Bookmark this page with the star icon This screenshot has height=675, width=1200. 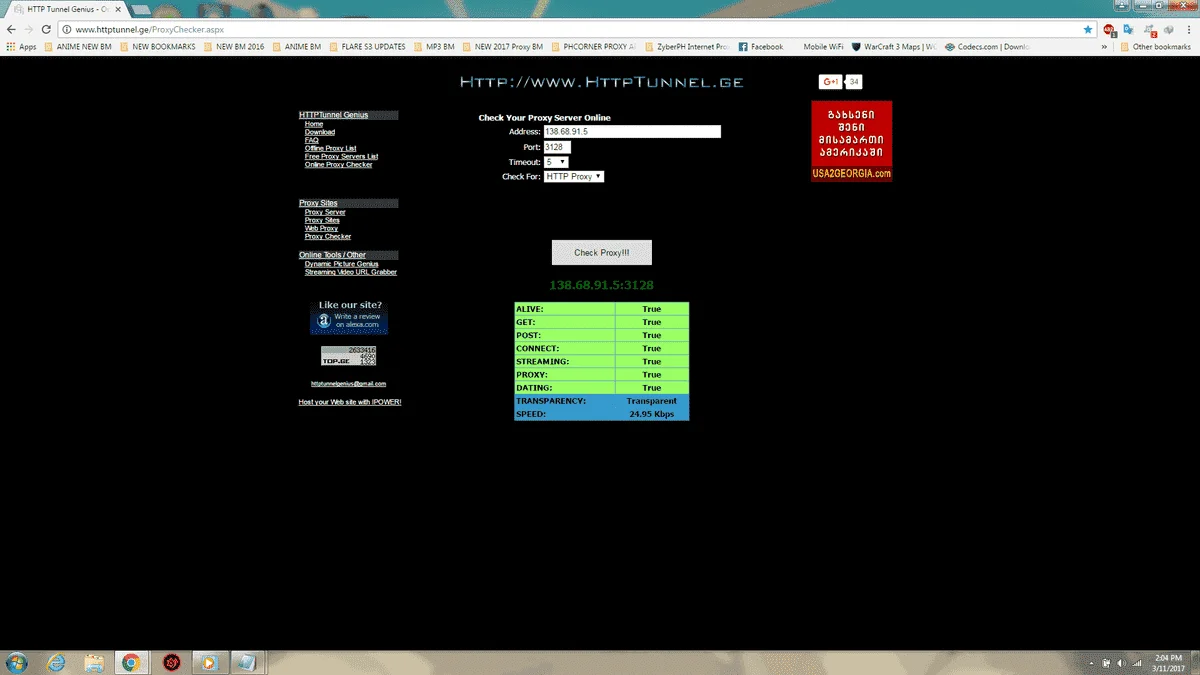1088,30
